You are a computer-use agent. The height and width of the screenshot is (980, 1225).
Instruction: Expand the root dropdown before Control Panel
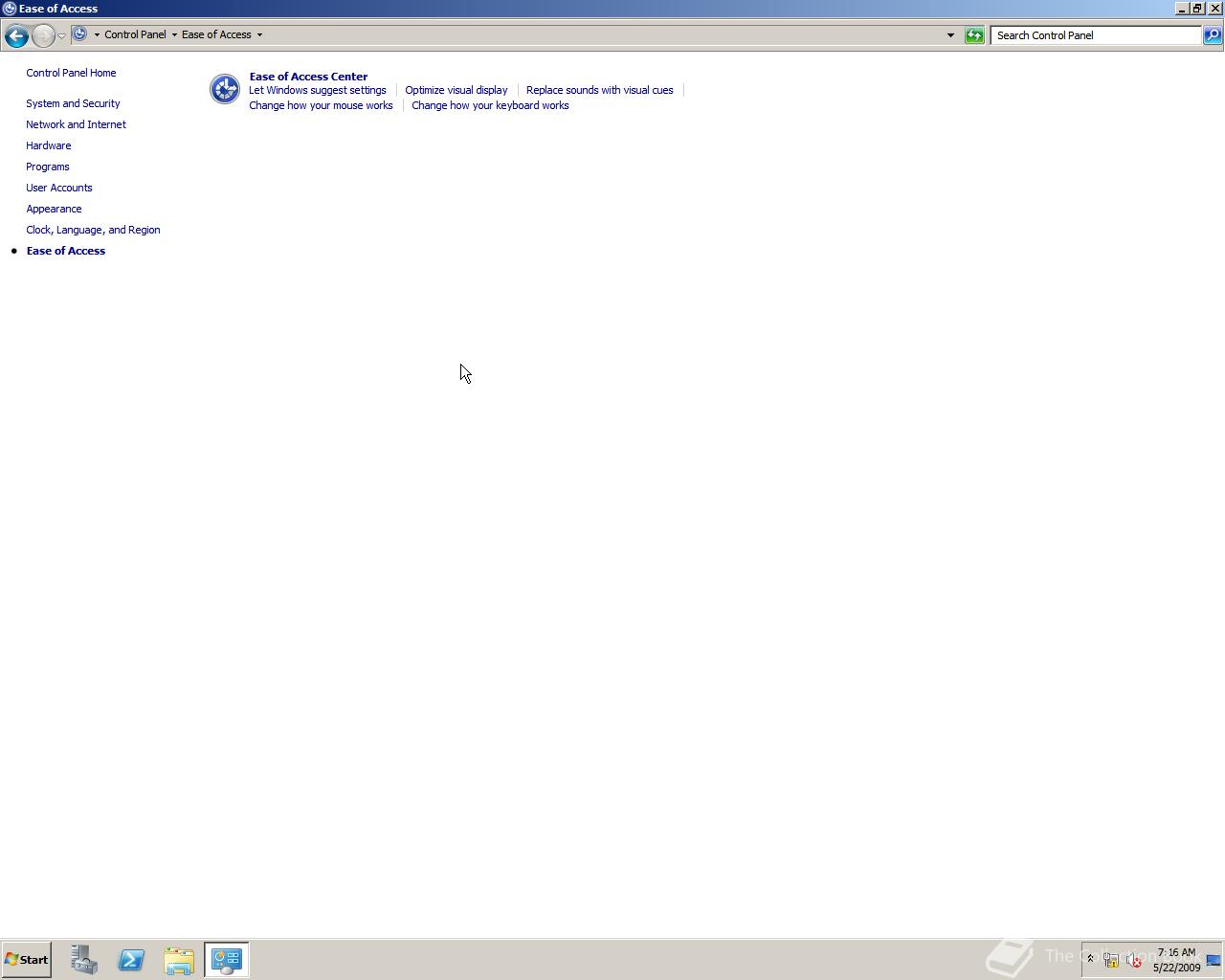point(97,34)
